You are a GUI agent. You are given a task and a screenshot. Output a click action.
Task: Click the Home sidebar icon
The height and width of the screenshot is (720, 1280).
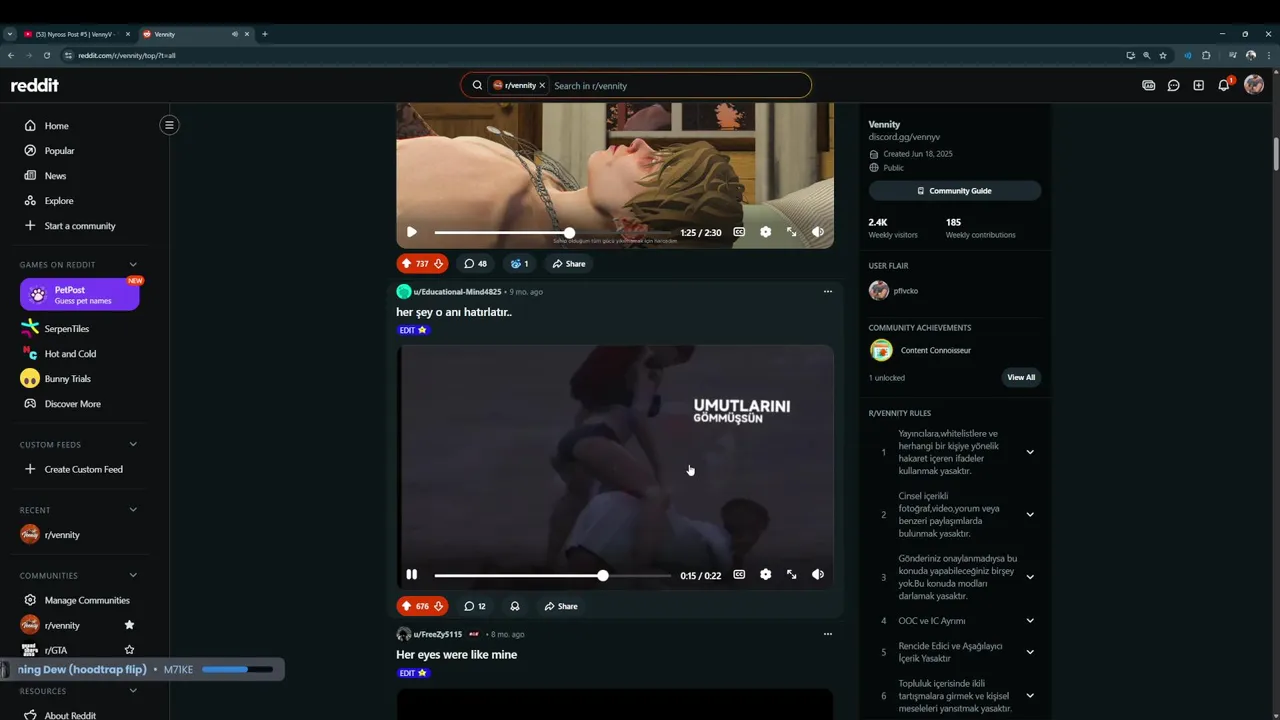click(30, 126)
